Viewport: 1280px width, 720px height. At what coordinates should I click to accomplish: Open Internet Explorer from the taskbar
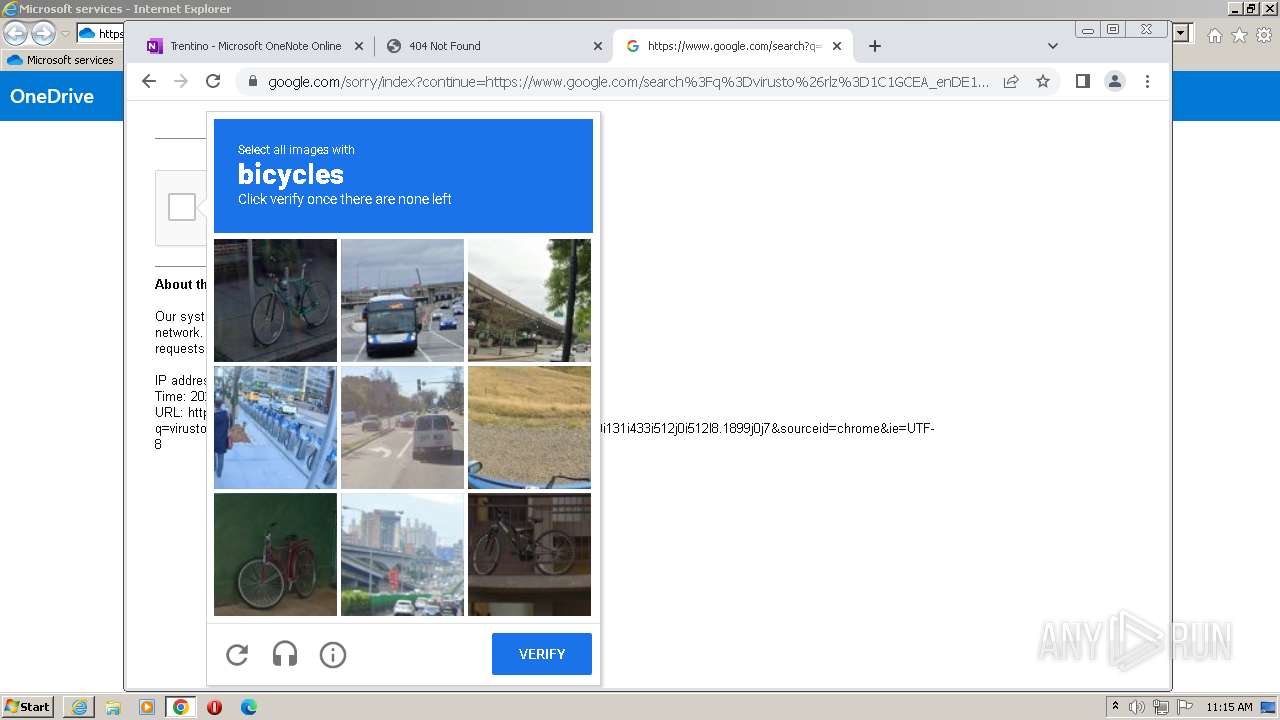pos(79,707)
